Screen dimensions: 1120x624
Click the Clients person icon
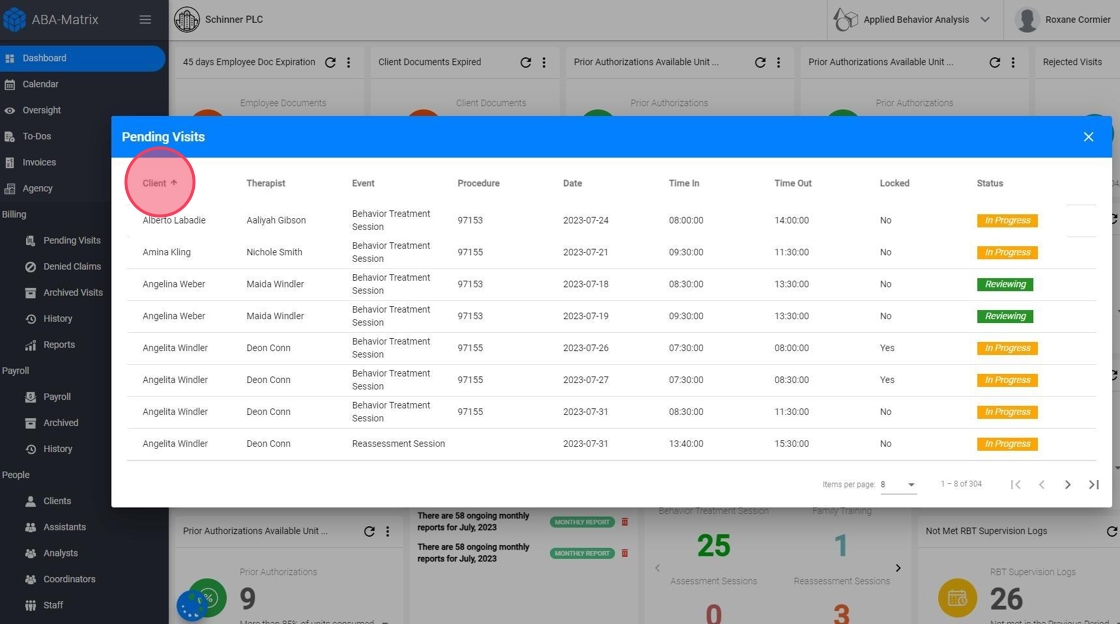coord(30,501)
